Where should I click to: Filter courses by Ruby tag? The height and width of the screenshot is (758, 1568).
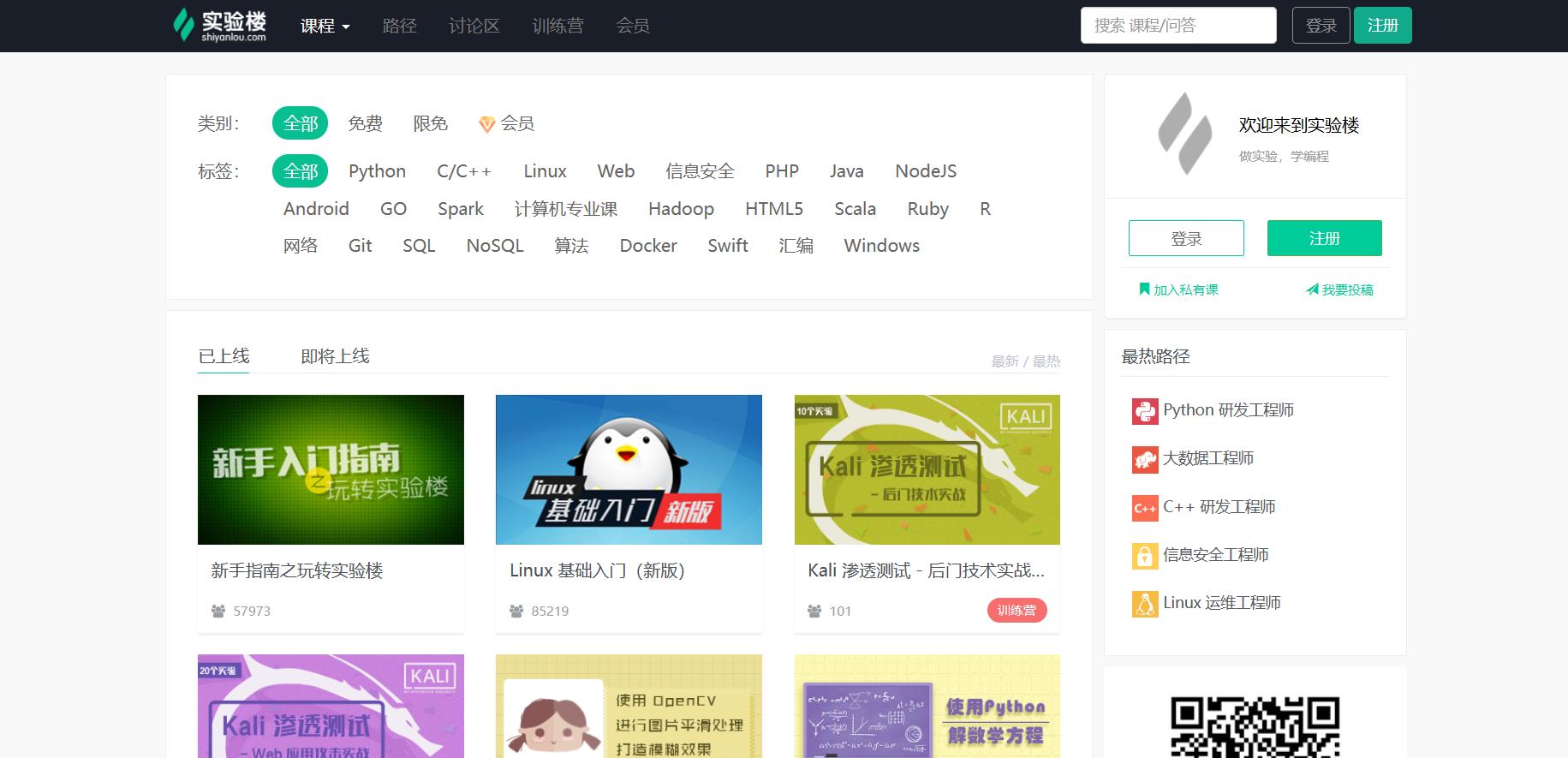point(927,209)
